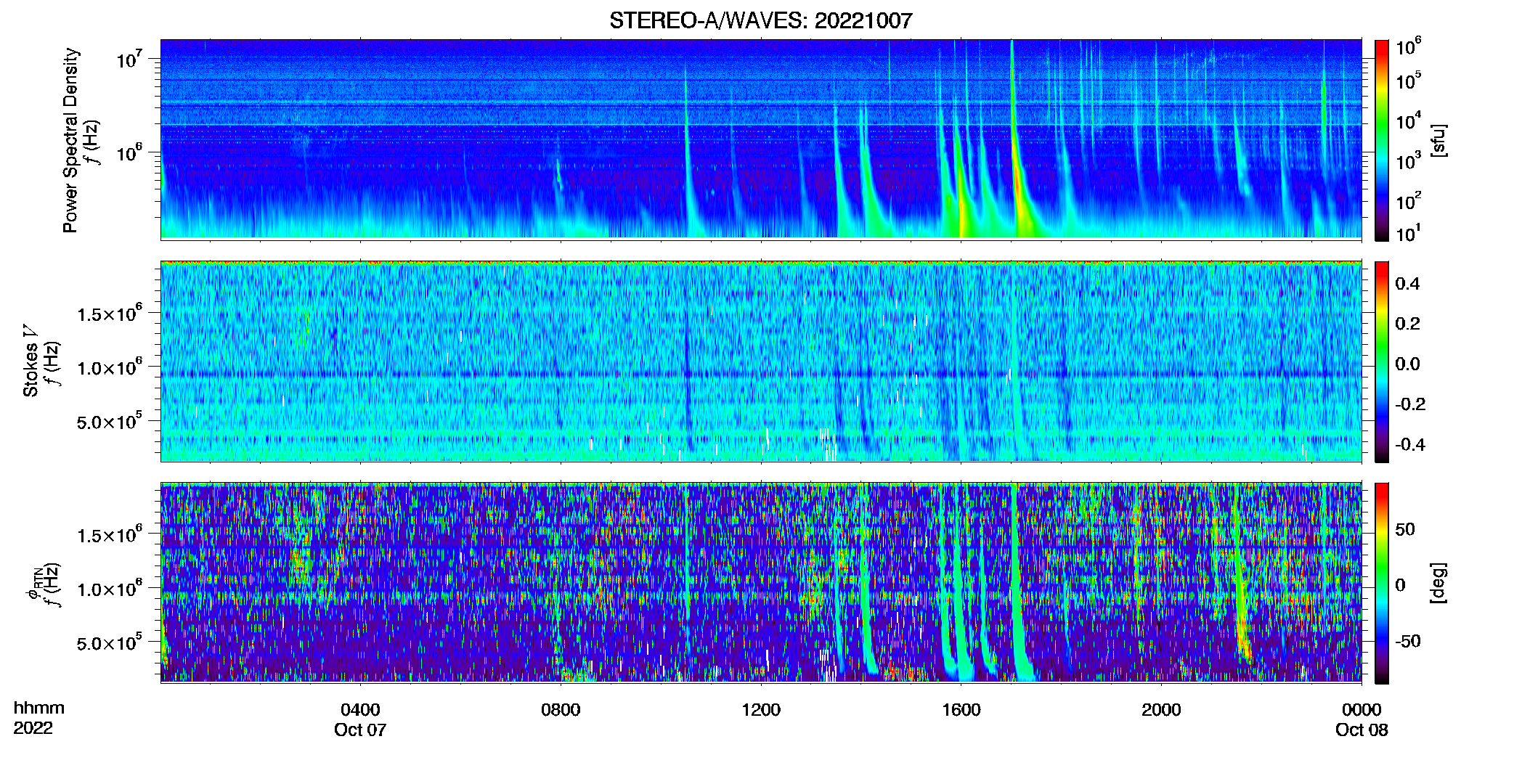This screenshot has height=784, width=1522.
Task: Click the Stokes V color bar
Action: [x=1382, y=362]
